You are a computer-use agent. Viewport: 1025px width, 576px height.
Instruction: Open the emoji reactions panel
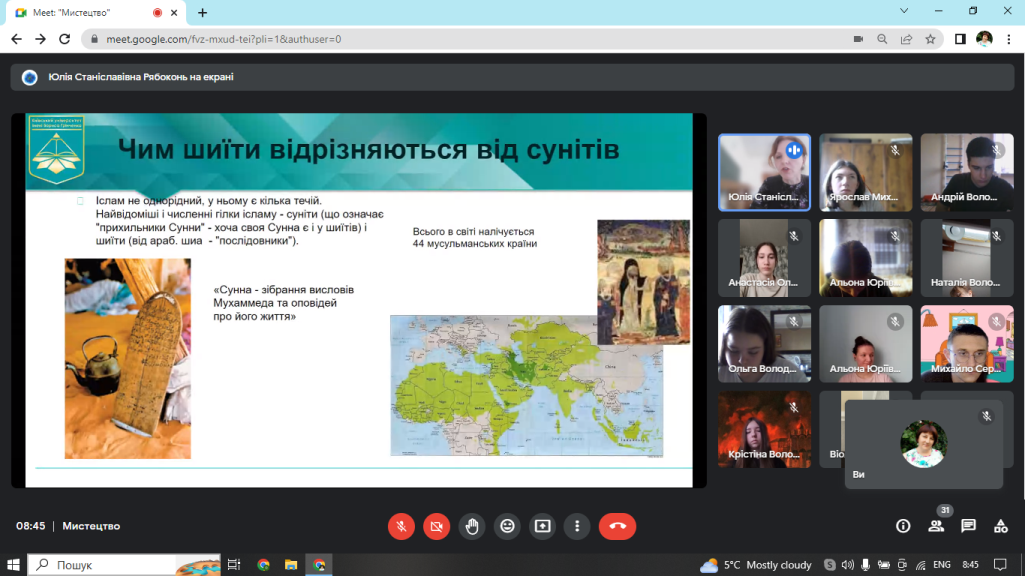click(507, 526)
